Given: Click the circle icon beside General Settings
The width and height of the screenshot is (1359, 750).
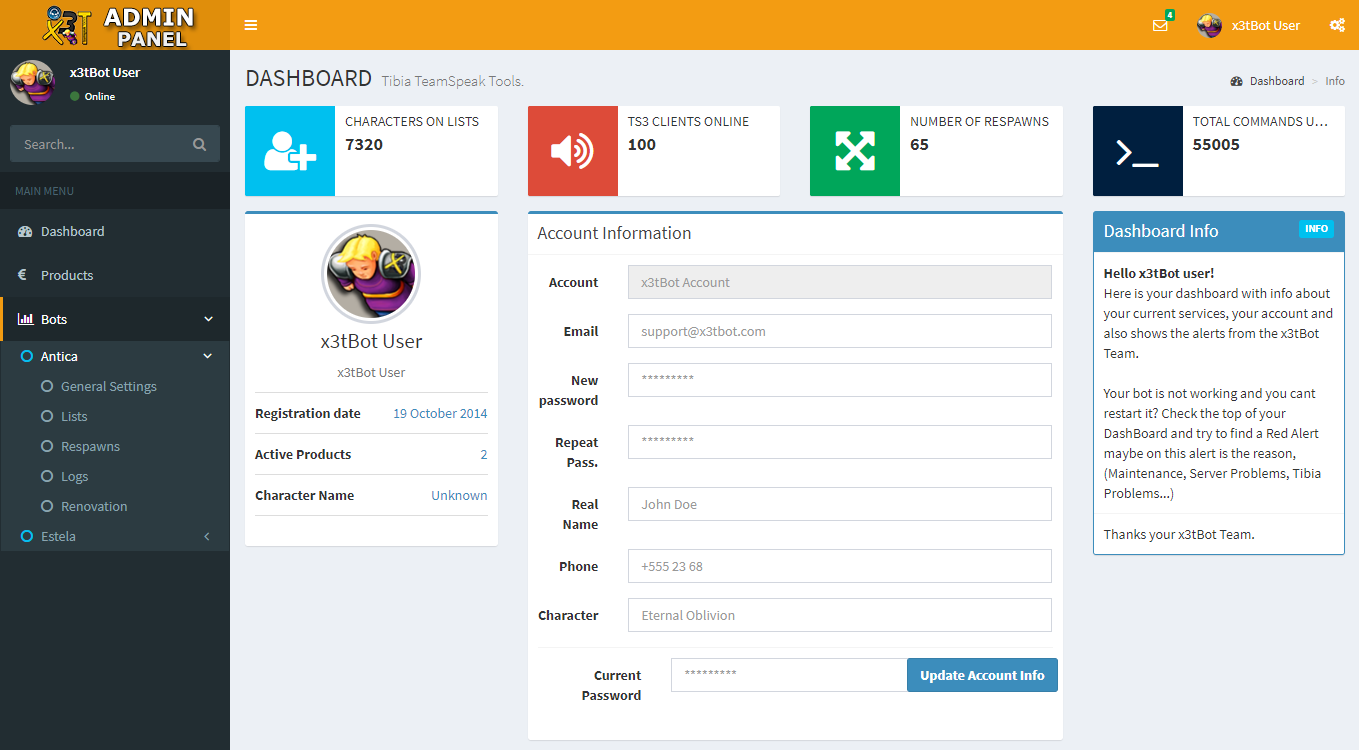Looking at the screenshot, I should [x=47, y=386].
